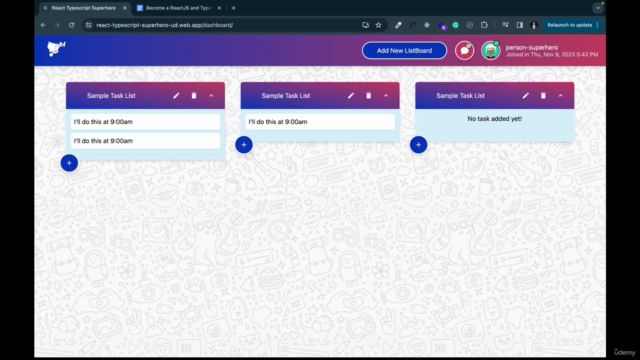Open the Chrome profile avatar
Viewport: 640px width, 360px height.
(534, 25)
